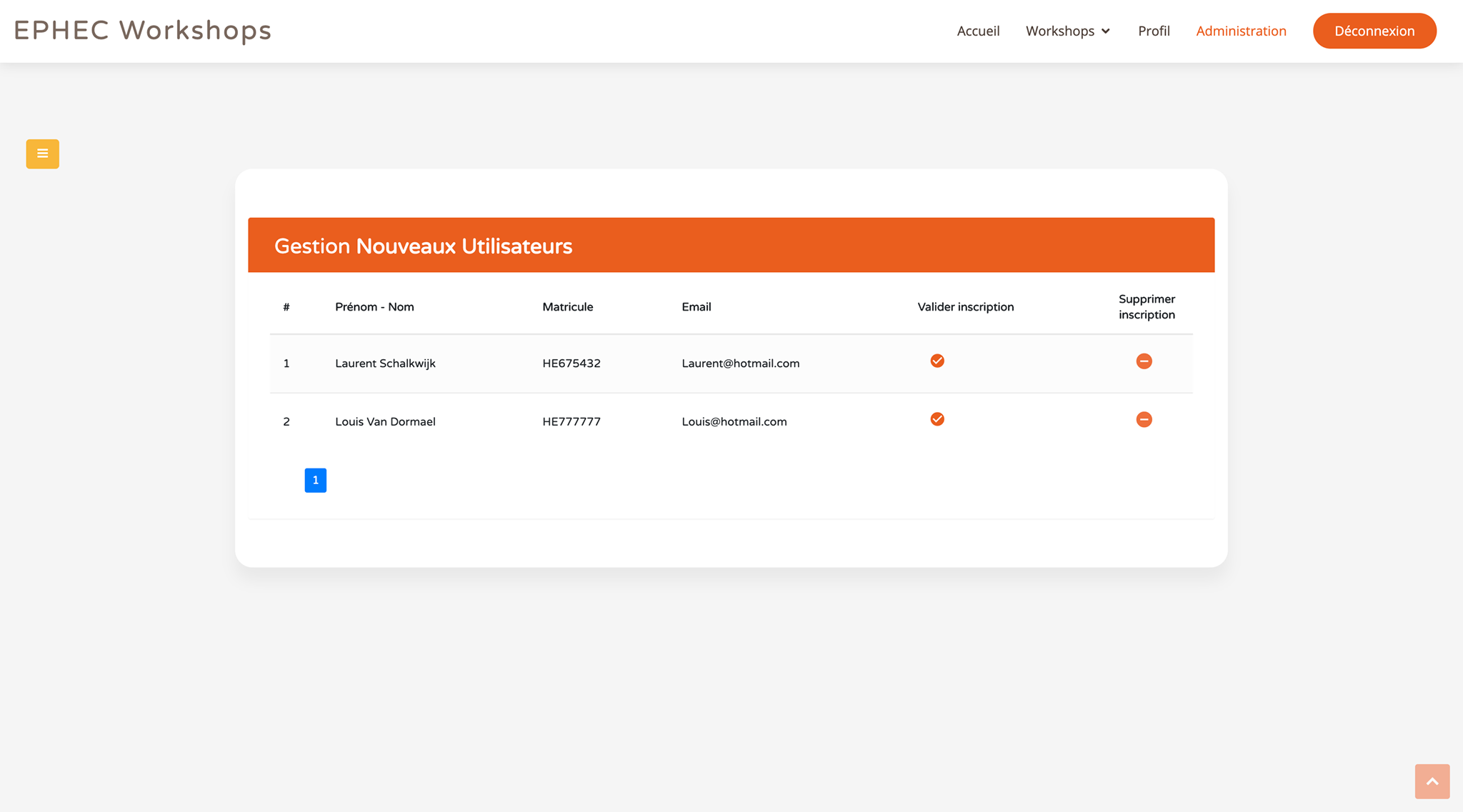This screenshot has width=1463, height=812.
Task: Open the Workshops menu
Action: pos(1060,31)
